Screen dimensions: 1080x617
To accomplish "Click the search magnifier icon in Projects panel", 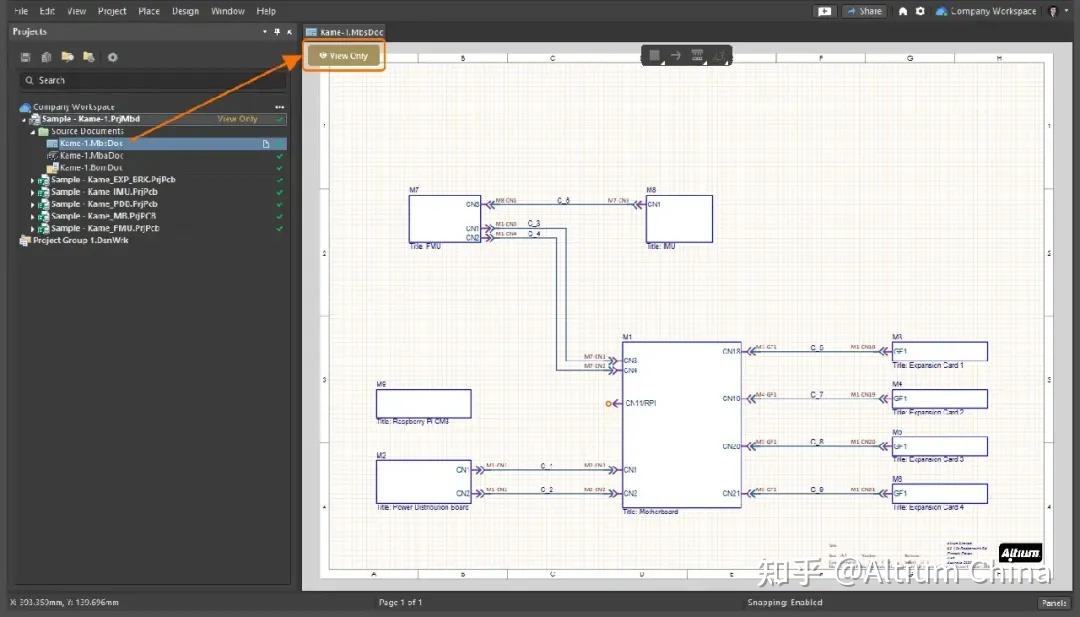I will coord(30,81).
